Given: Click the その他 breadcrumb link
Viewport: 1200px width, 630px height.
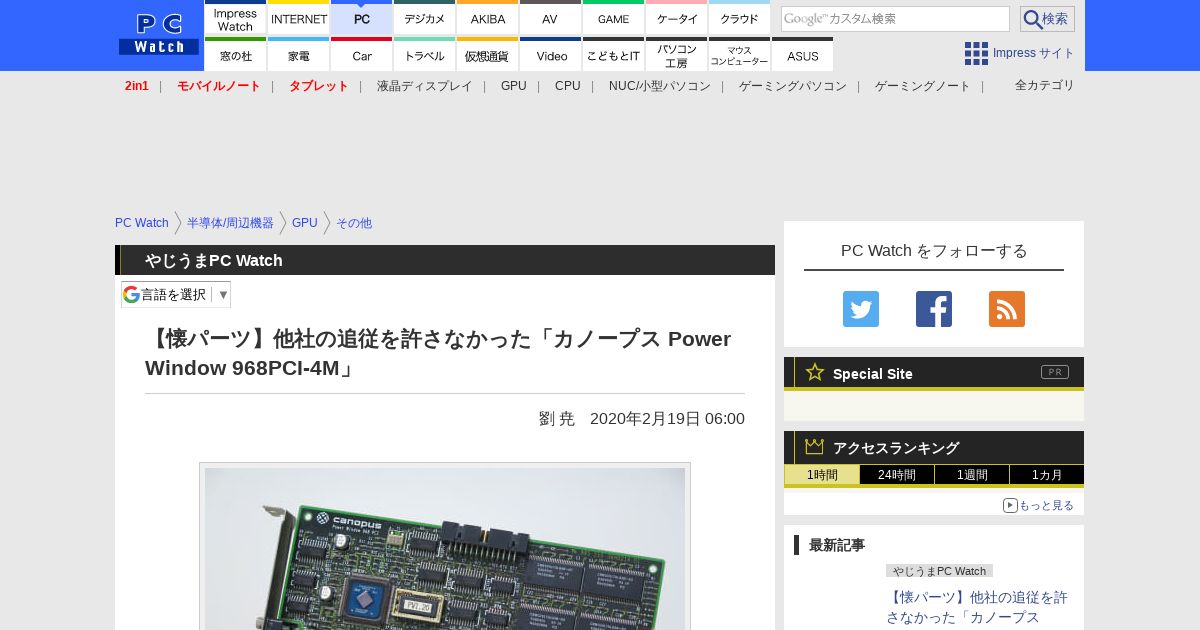Looking at the screenshot, I should click(354, 223).
